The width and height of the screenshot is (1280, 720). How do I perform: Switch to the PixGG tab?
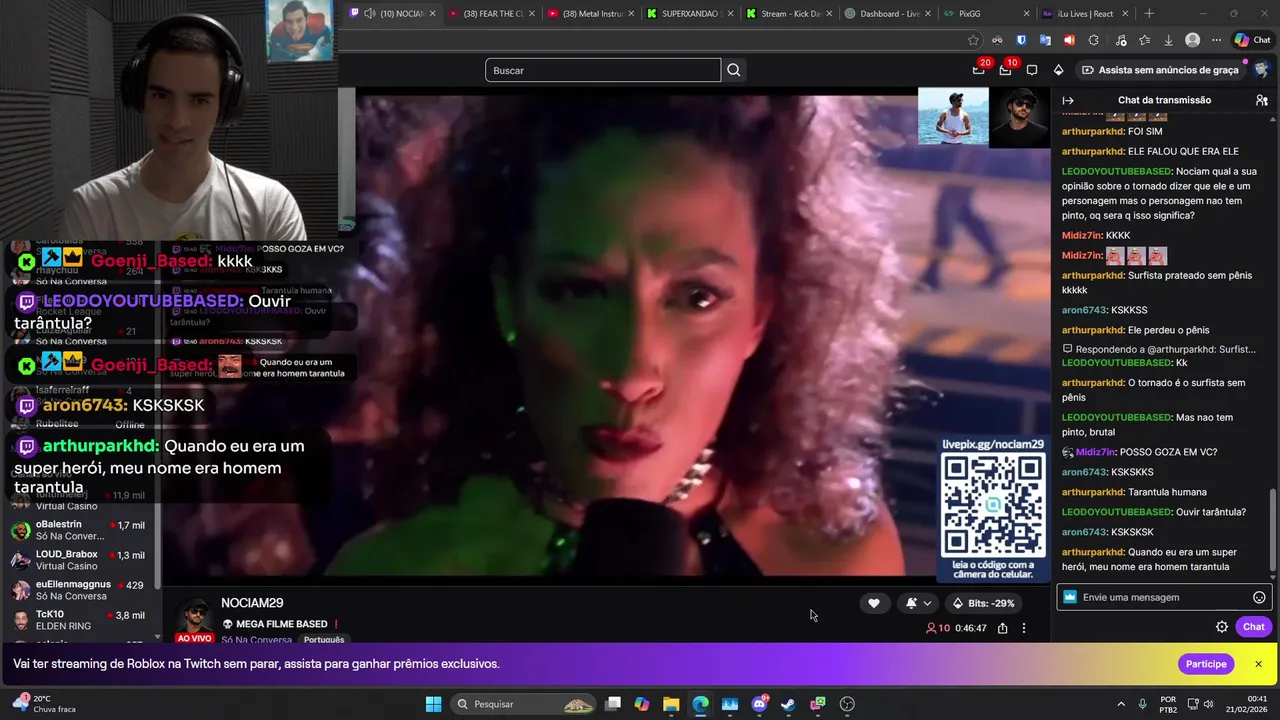(x=985, y=13)
